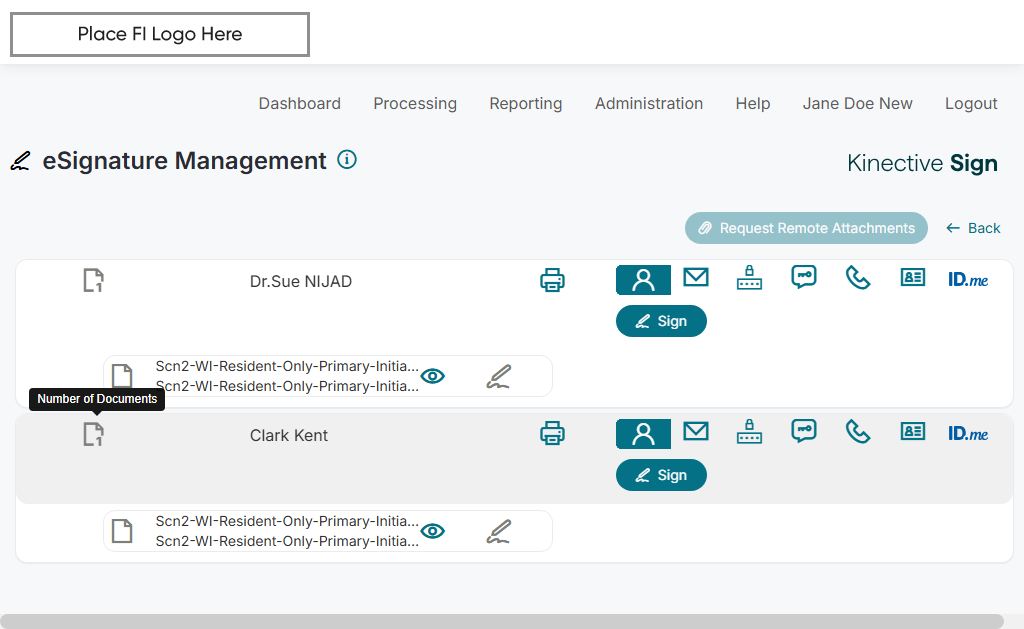The height and width of the screenshot is (629, 1024).
Task: Click the print icon for Dr.Sue NIJAD
Action: (x=552, y=280)
